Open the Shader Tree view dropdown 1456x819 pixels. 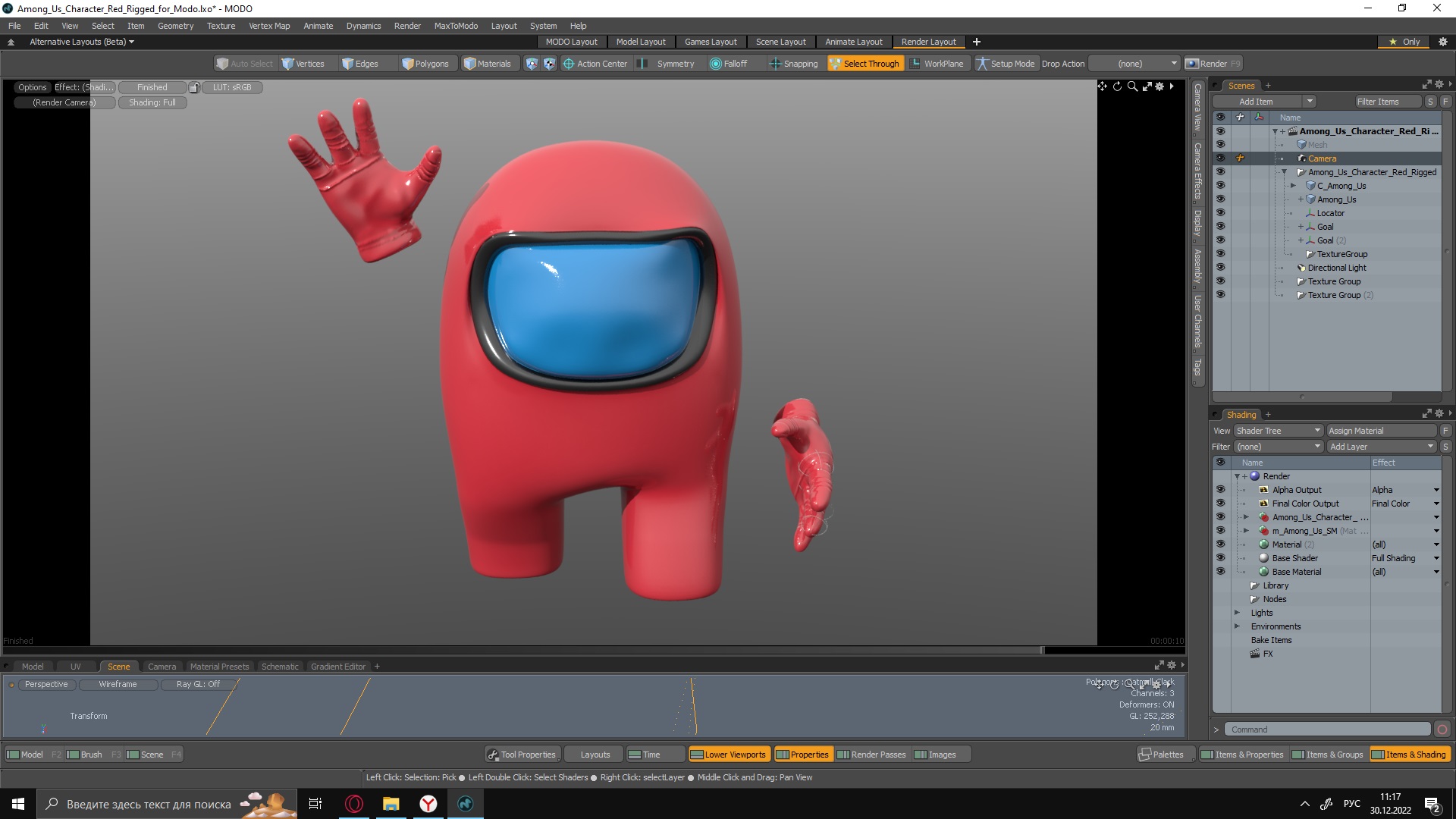[x=1278, y=431]
